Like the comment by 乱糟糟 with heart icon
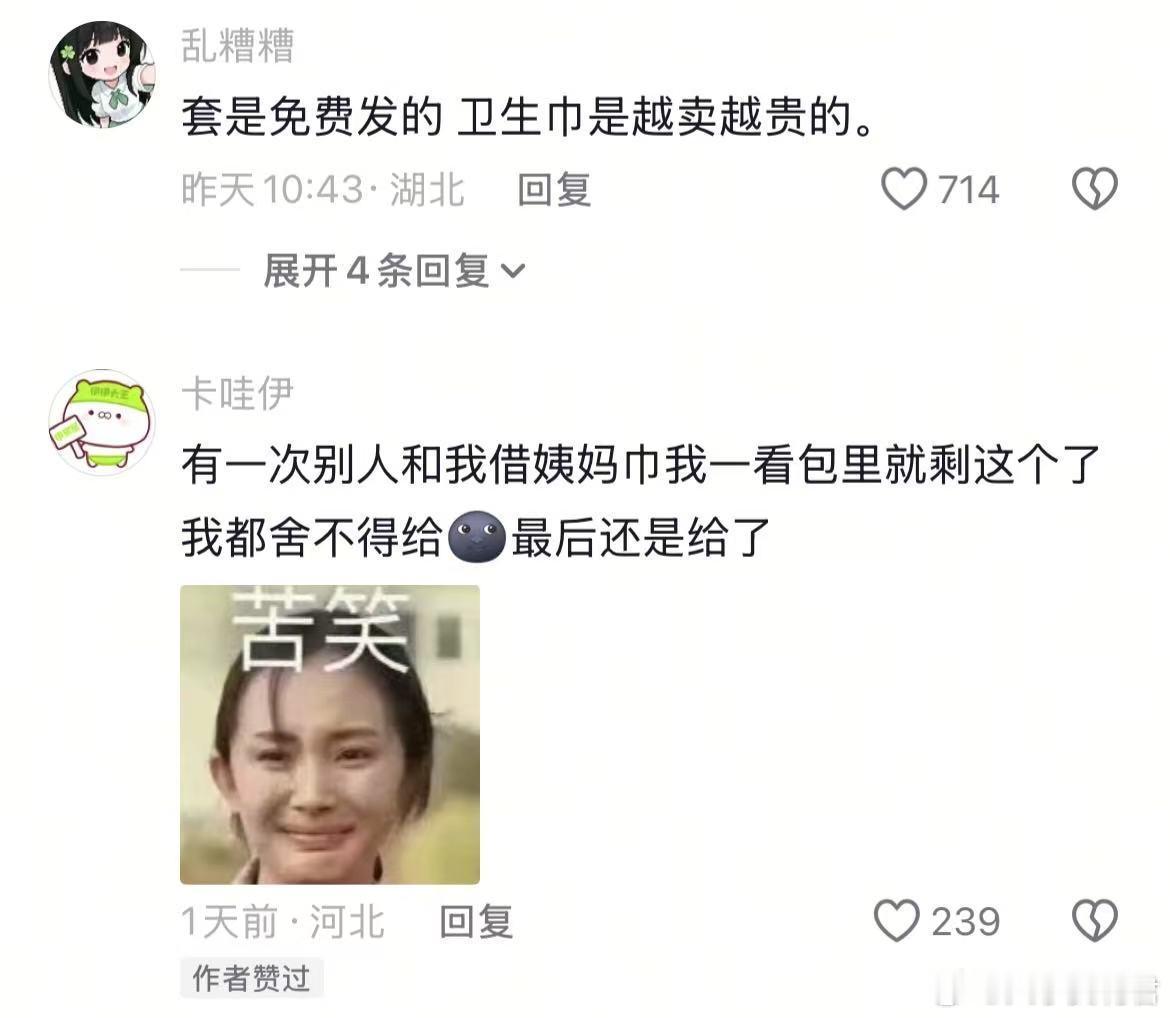Viewport: 1170px width, 1018px height. (904, 189)
